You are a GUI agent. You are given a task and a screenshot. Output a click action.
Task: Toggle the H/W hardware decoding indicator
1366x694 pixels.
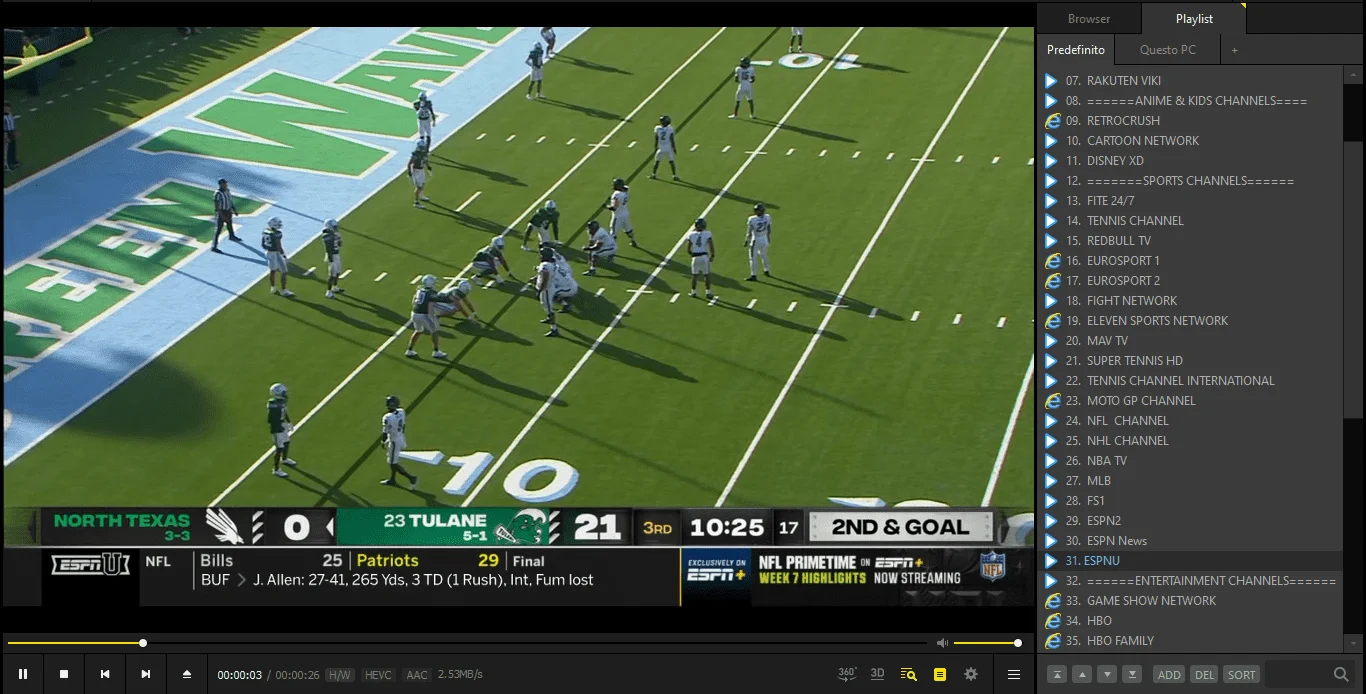(340, 675)
